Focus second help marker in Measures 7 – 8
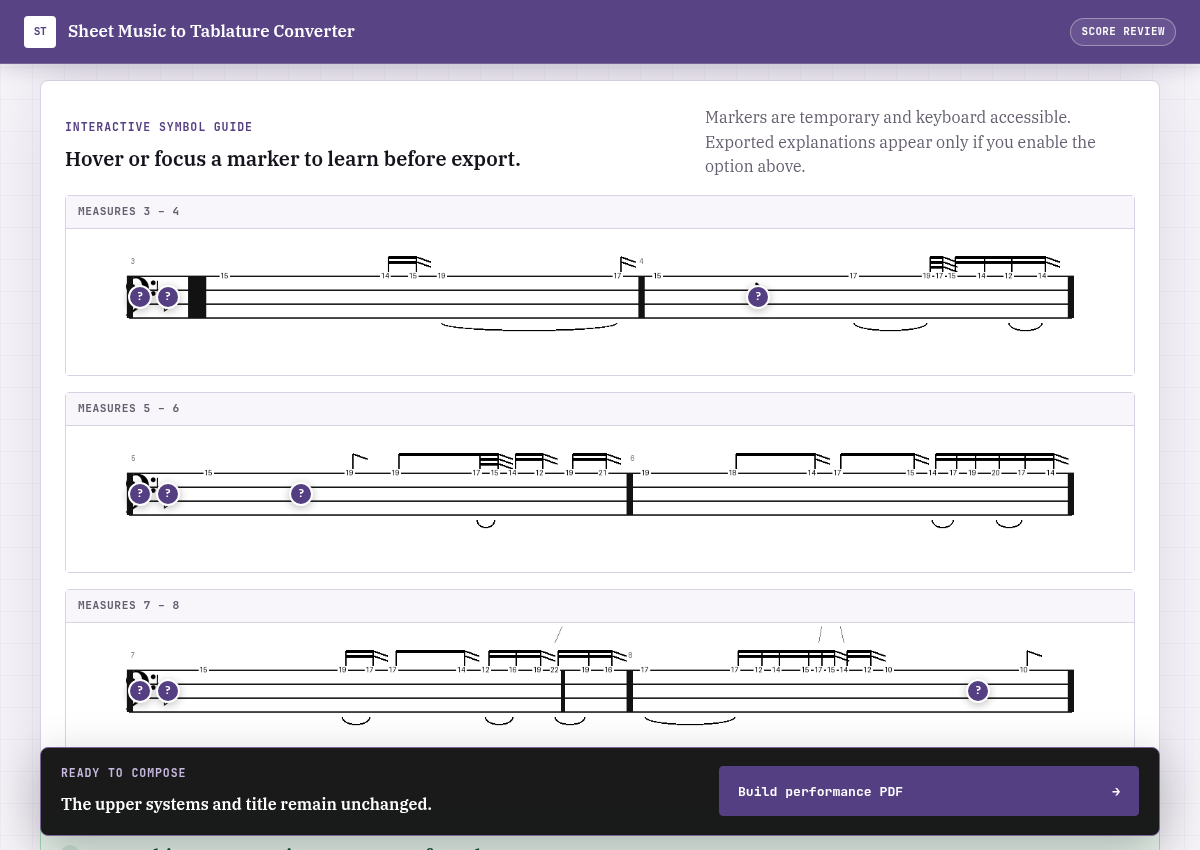 168,691
